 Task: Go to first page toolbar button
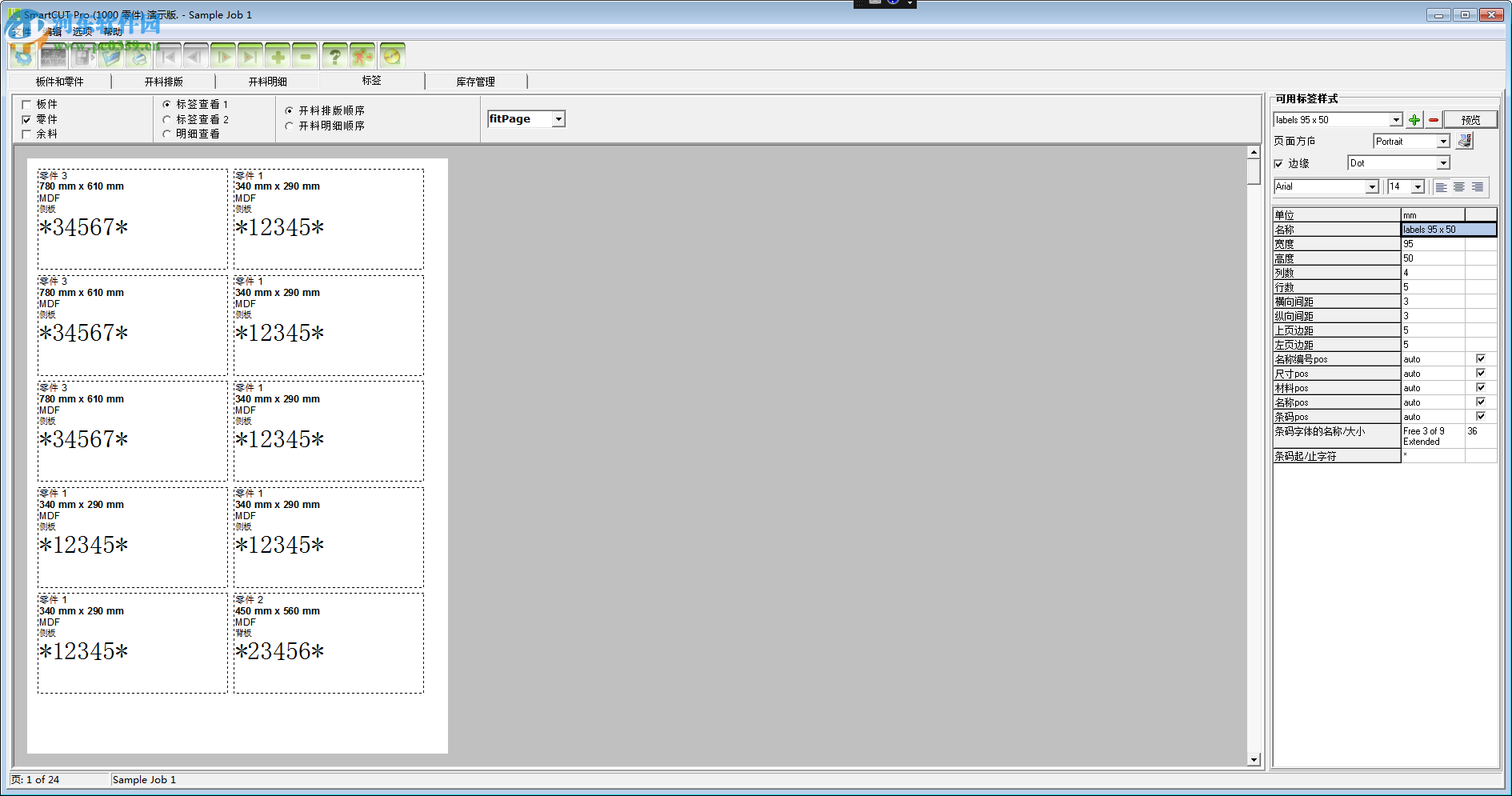tap(168, 57)
